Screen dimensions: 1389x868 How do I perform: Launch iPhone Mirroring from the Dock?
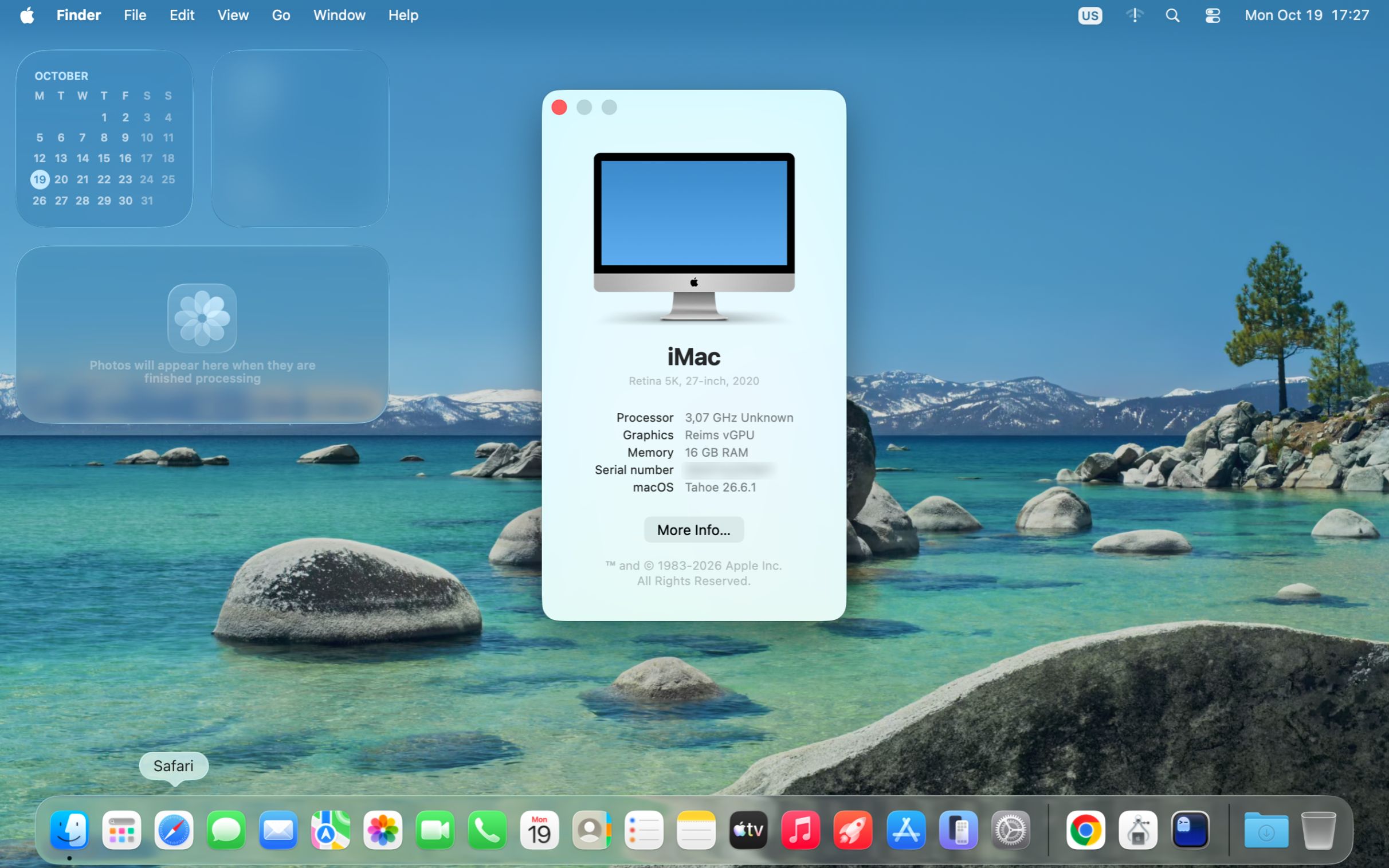(958, 830)
